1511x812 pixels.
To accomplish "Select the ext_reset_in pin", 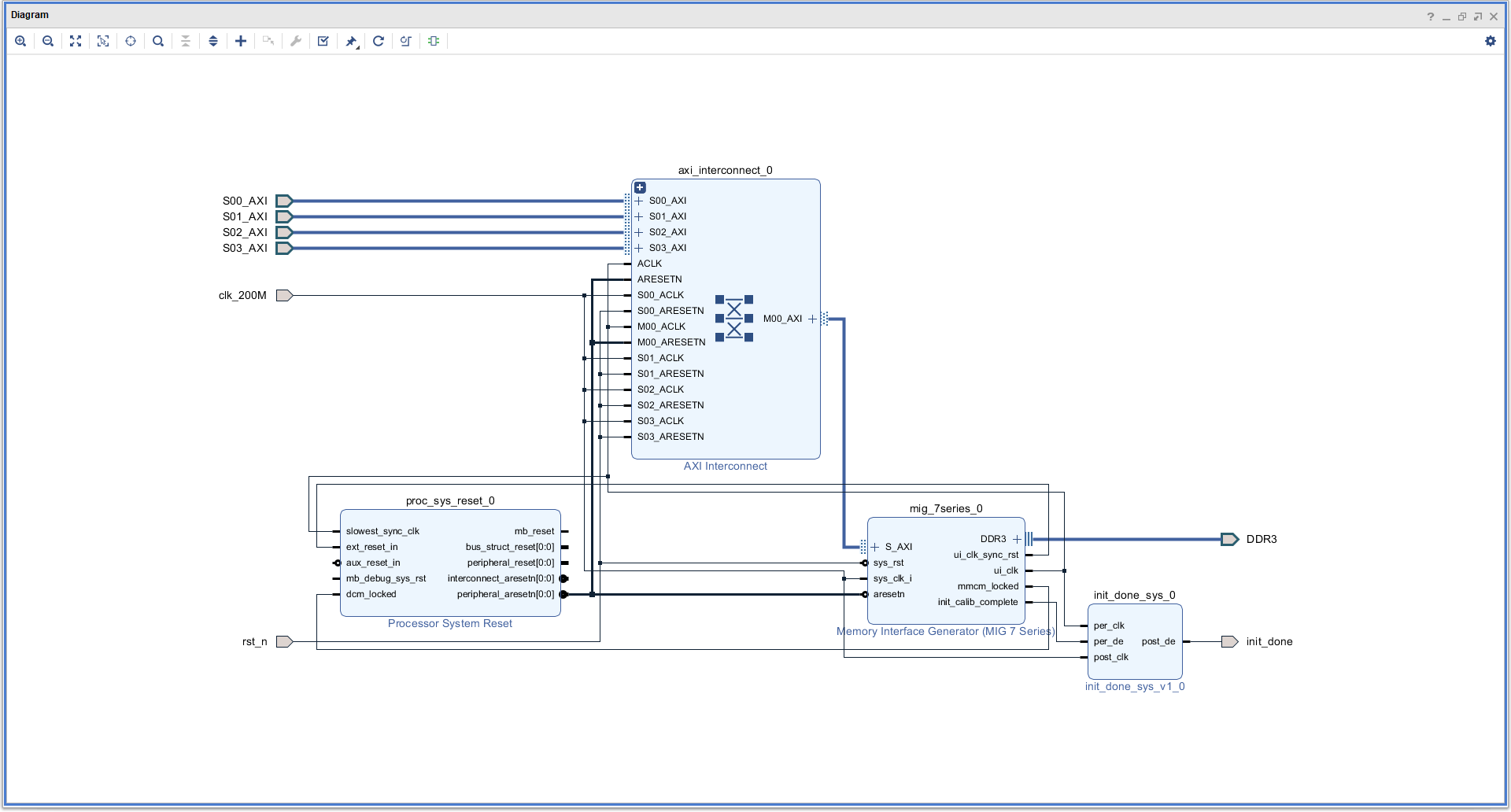I will (x=372, y=547).
